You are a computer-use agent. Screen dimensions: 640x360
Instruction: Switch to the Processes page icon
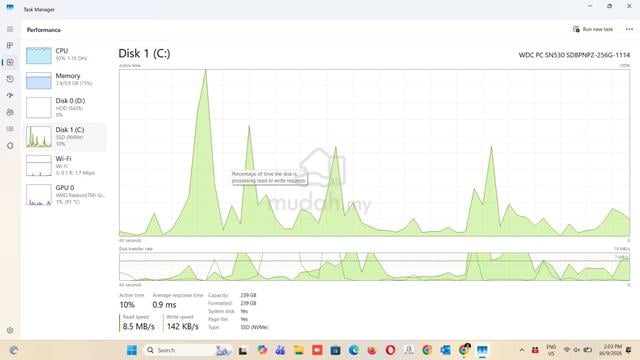[x=10, y=45]
